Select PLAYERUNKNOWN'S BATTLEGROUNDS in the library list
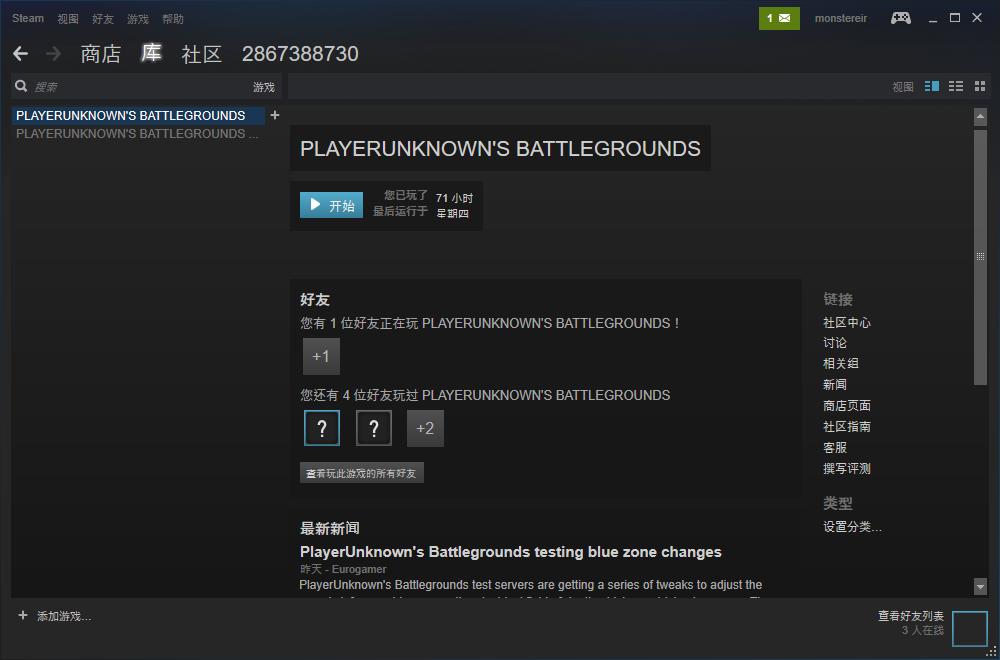The width and height of the screenshot is (1000, 660). [138, 115]
